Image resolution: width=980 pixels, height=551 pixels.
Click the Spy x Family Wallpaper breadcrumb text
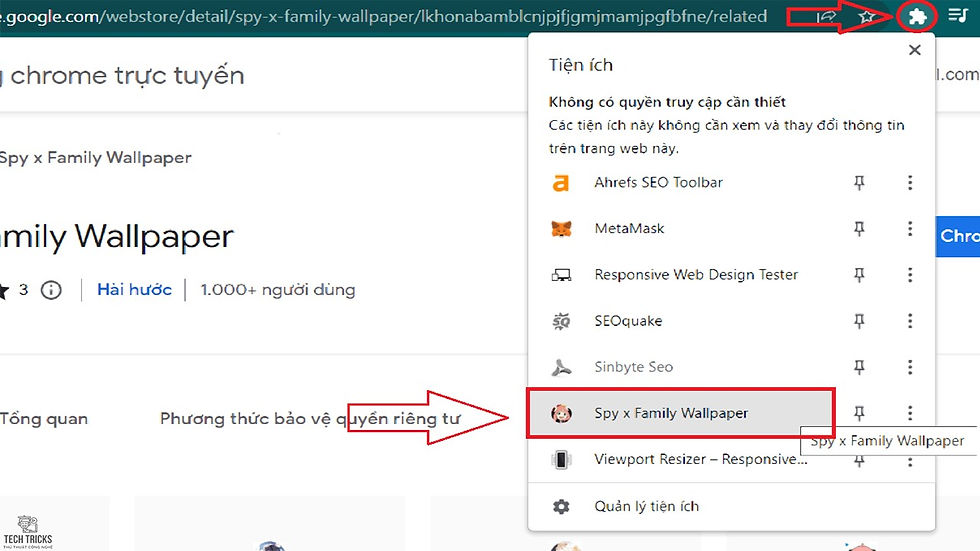[96, 157]
